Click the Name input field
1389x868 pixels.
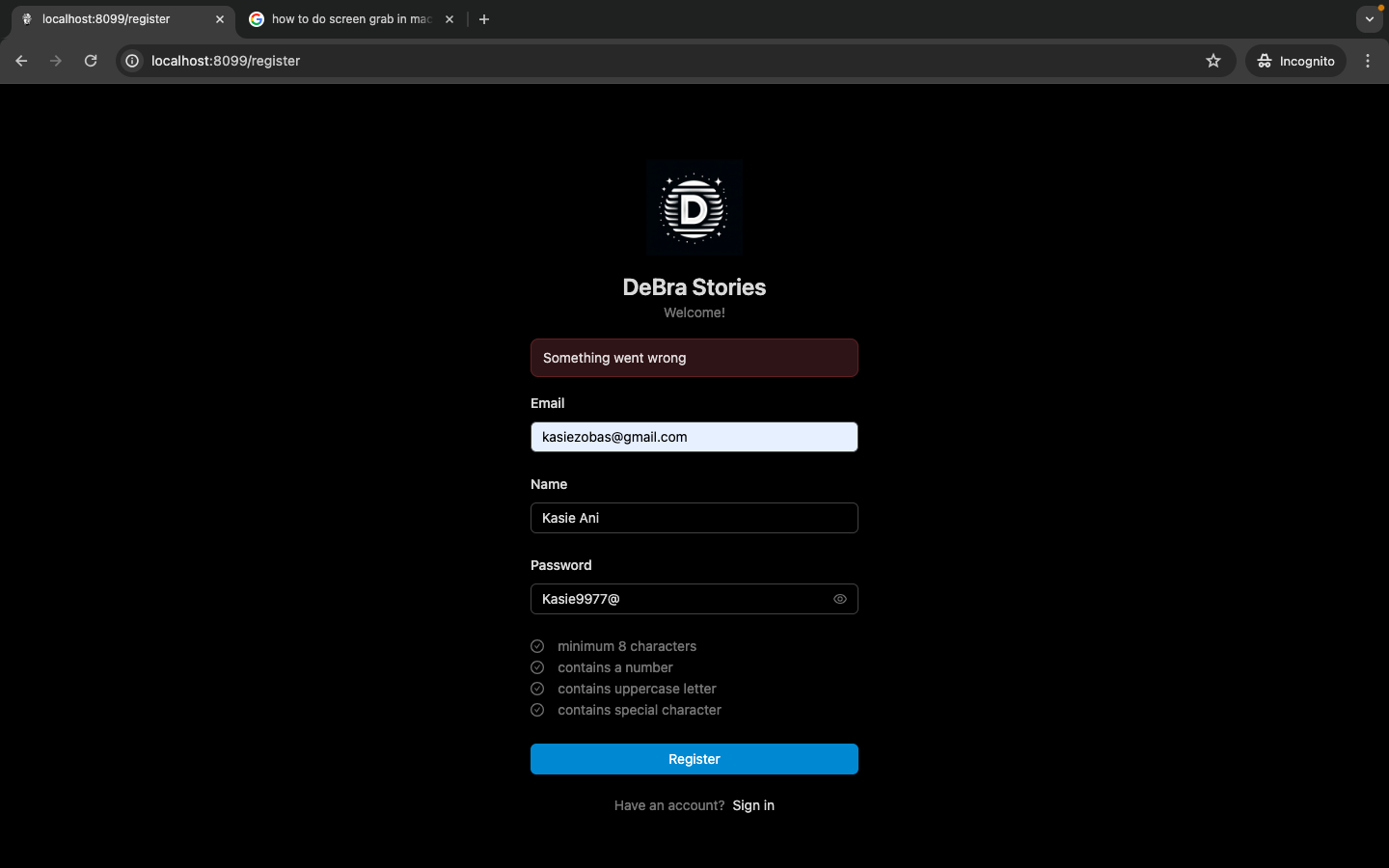(694, 518)
